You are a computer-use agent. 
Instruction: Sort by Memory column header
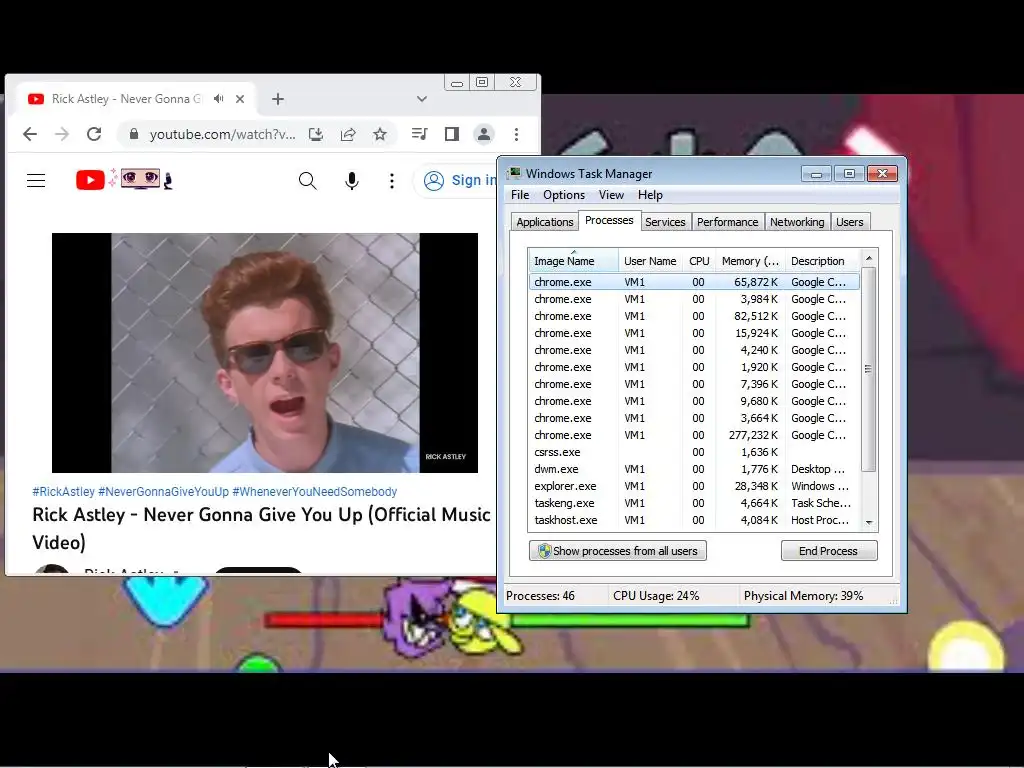pos(750,261)
